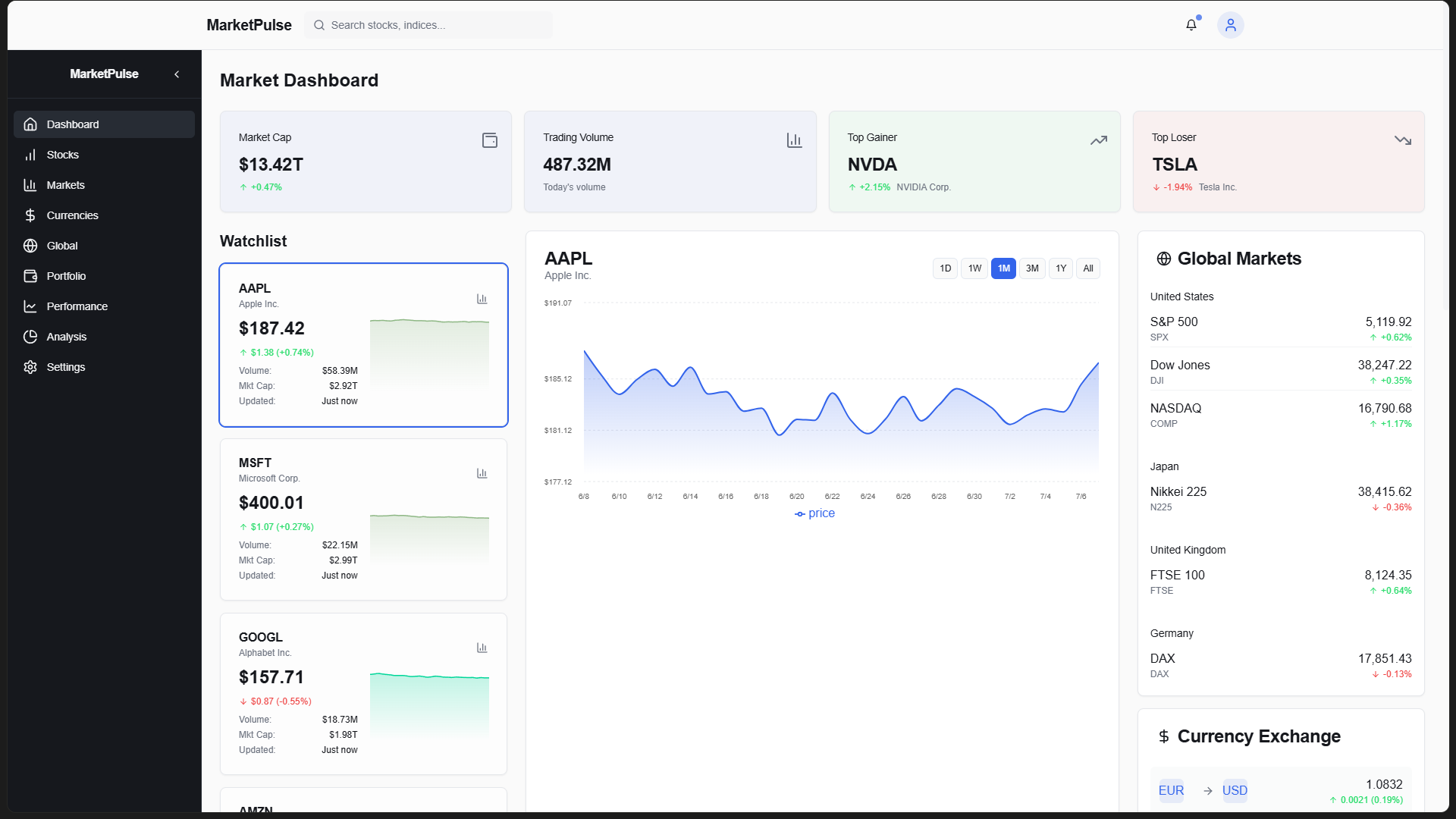Image resolution: width=1456 pixels, height=819 pixels.
Task: Click the NVDA top gainer ticker
Action: click(872, 165)
